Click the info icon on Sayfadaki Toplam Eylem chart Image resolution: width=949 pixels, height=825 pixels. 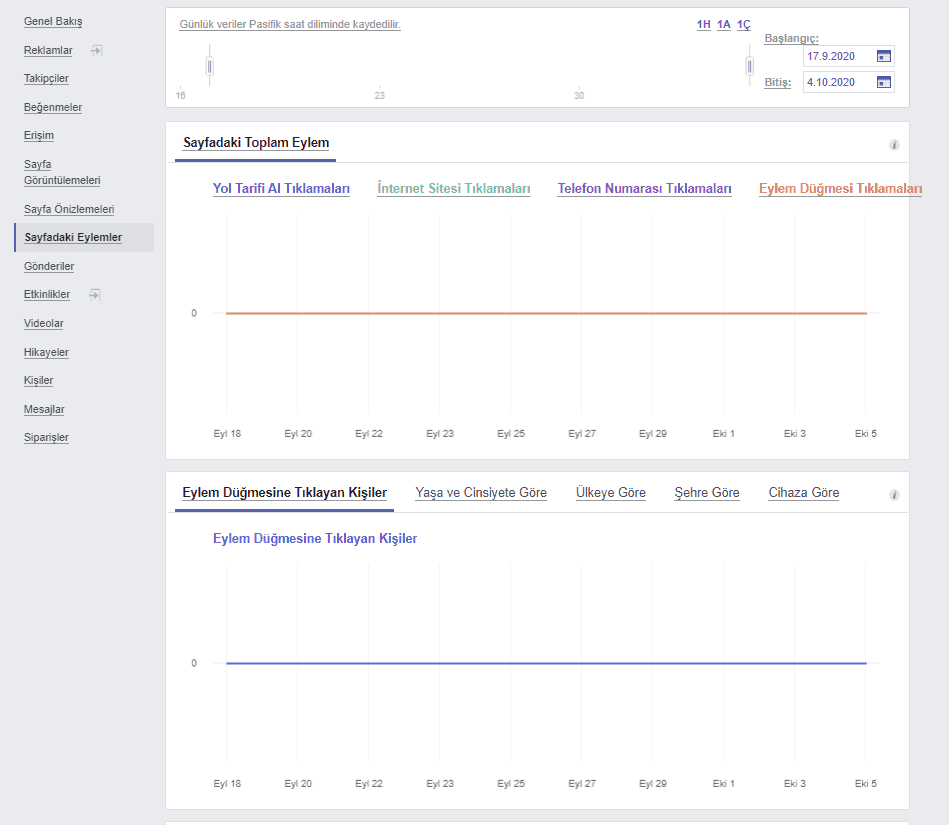pyautogui.click(x=894, y=144)
